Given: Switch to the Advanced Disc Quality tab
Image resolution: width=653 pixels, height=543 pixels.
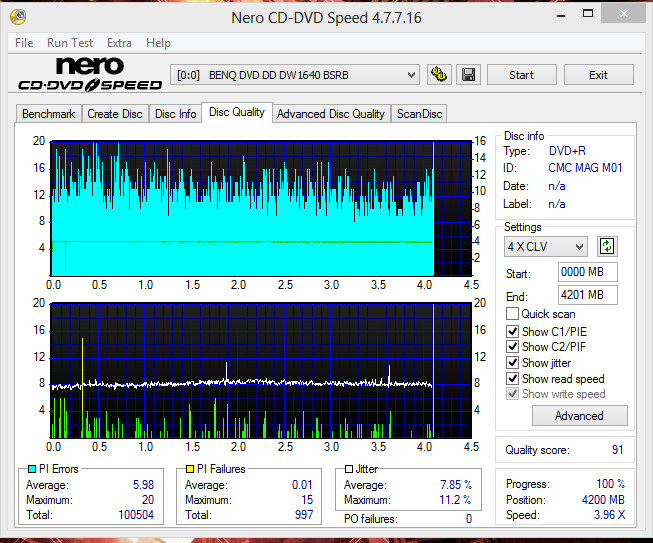Looking at the screenshot, I should click(x=331, y=114).
